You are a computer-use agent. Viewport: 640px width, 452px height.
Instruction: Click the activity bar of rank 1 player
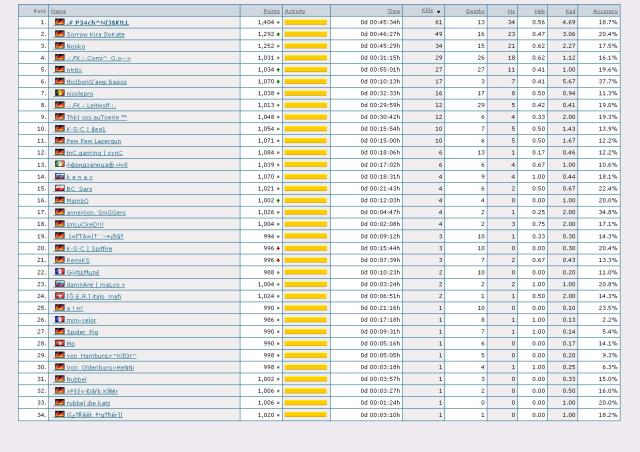pos(305,21)
